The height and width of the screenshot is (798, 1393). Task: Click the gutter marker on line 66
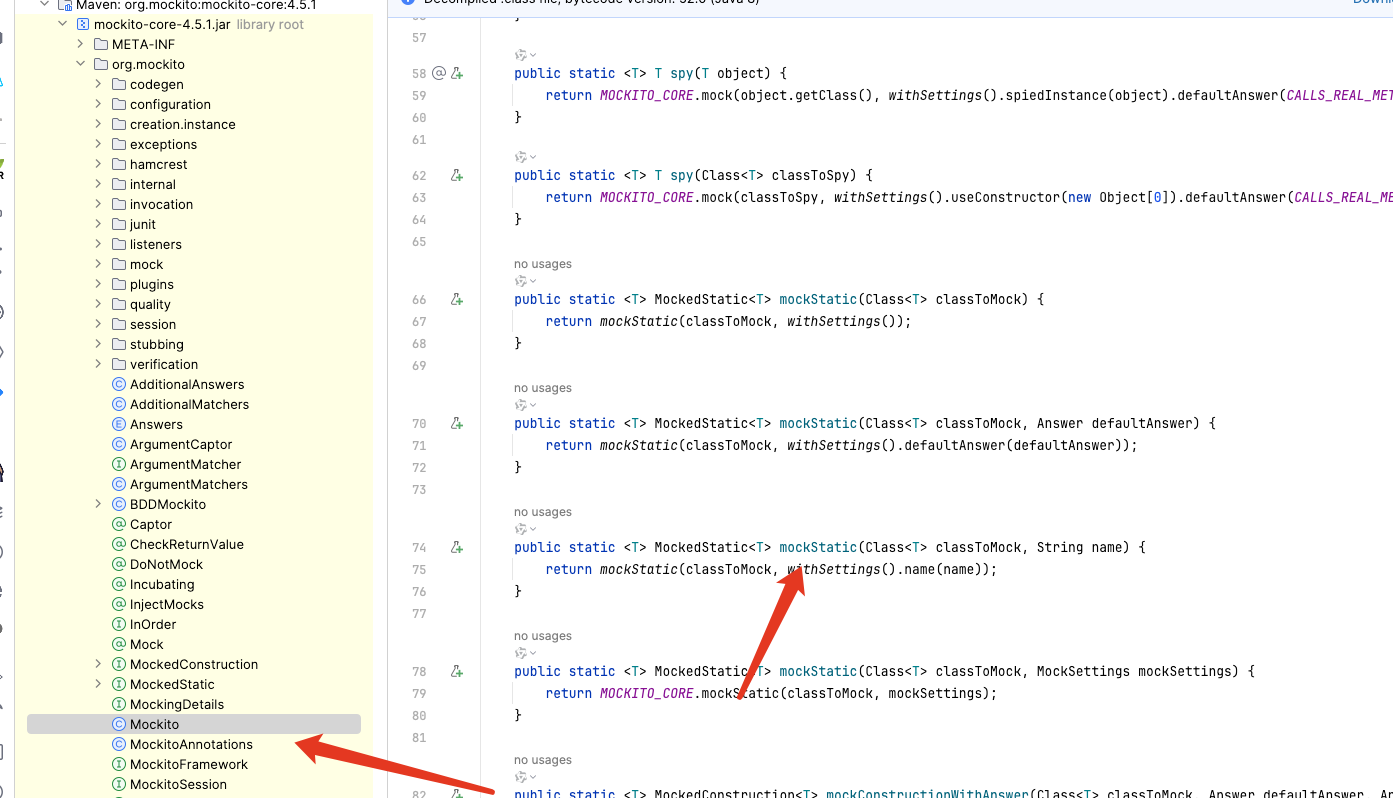coord(457,299)
